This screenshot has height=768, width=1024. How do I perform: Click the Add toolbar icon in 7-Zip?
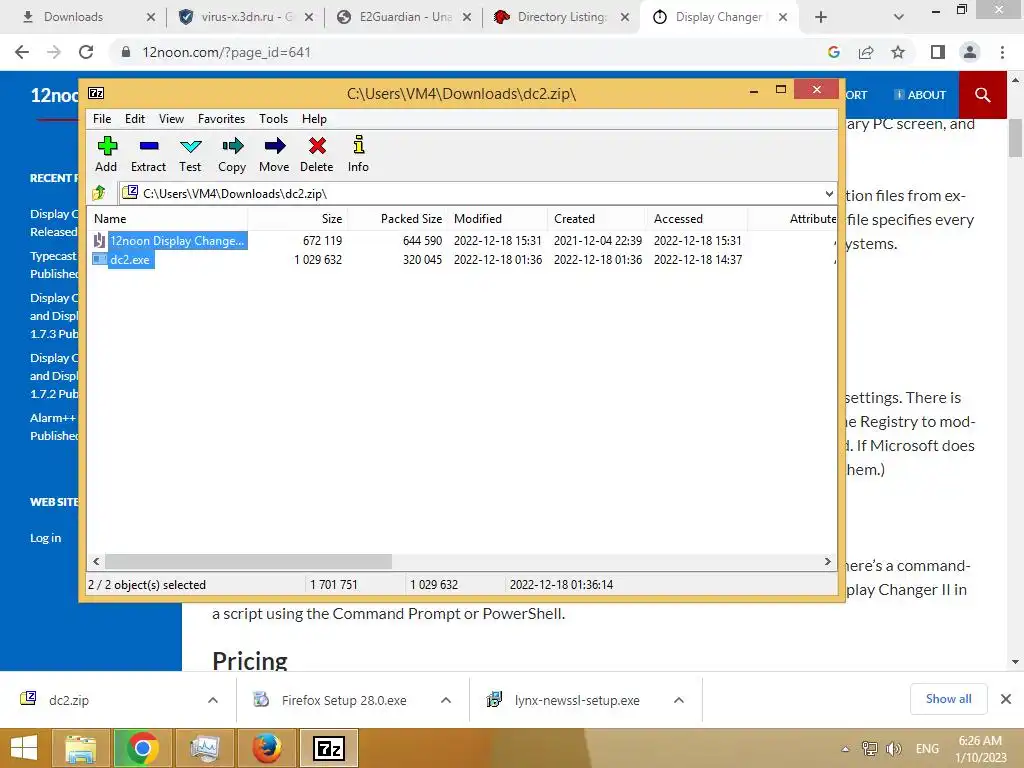(x=106, y=154)
